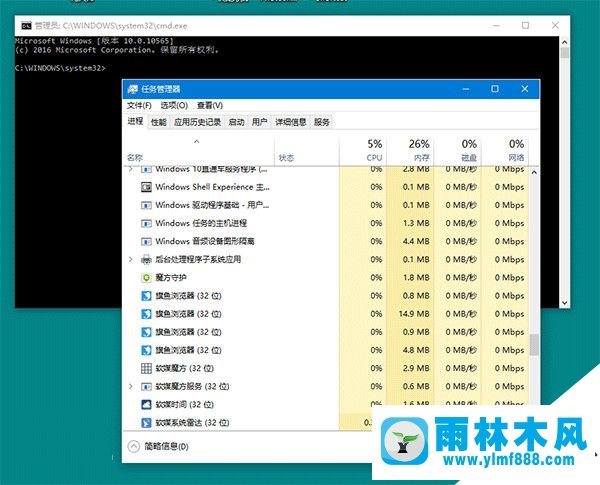Maximize the 任务管理器 window

pyautogui.click(x=495, y=89)
